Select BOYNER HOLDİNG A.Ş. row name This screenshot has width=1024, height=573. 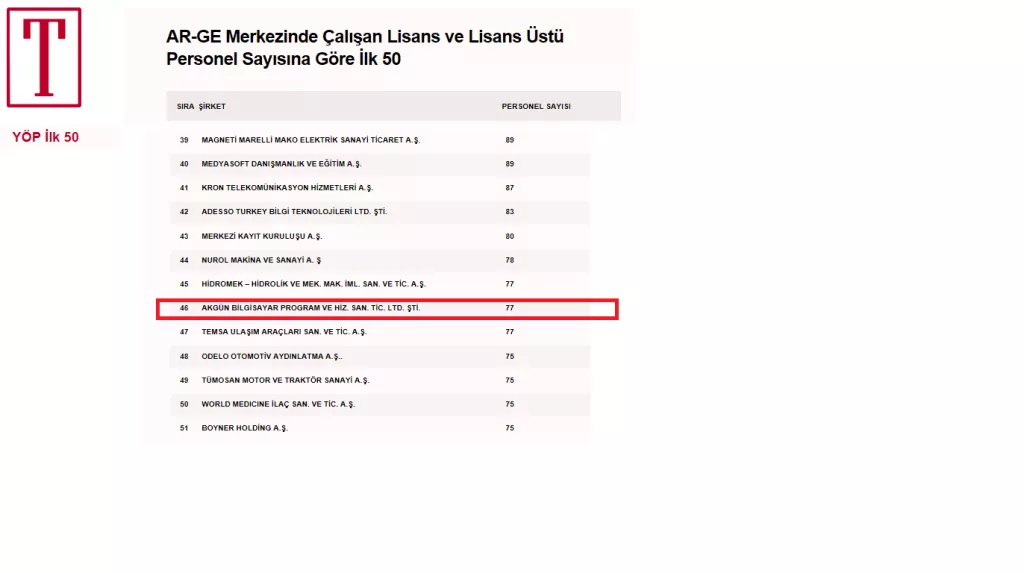point(244,428)
